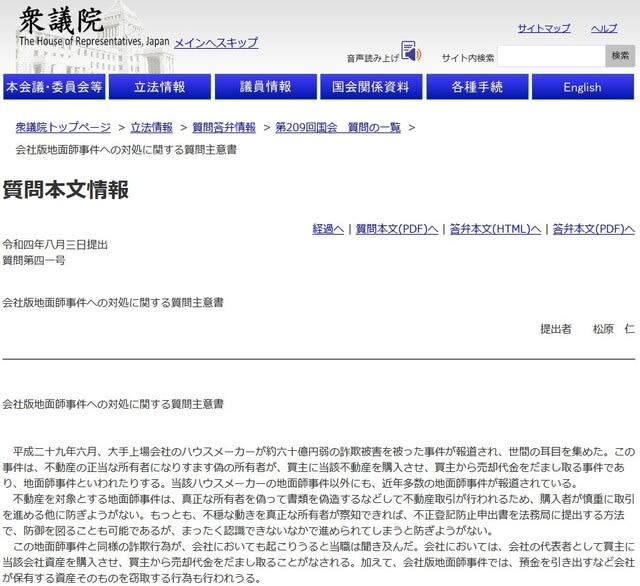The height and width of the screenshot is (586, 640).
Task: Click the 提出者 松原 仁 text
Action: pyautogui.click(x=587, y=329)
